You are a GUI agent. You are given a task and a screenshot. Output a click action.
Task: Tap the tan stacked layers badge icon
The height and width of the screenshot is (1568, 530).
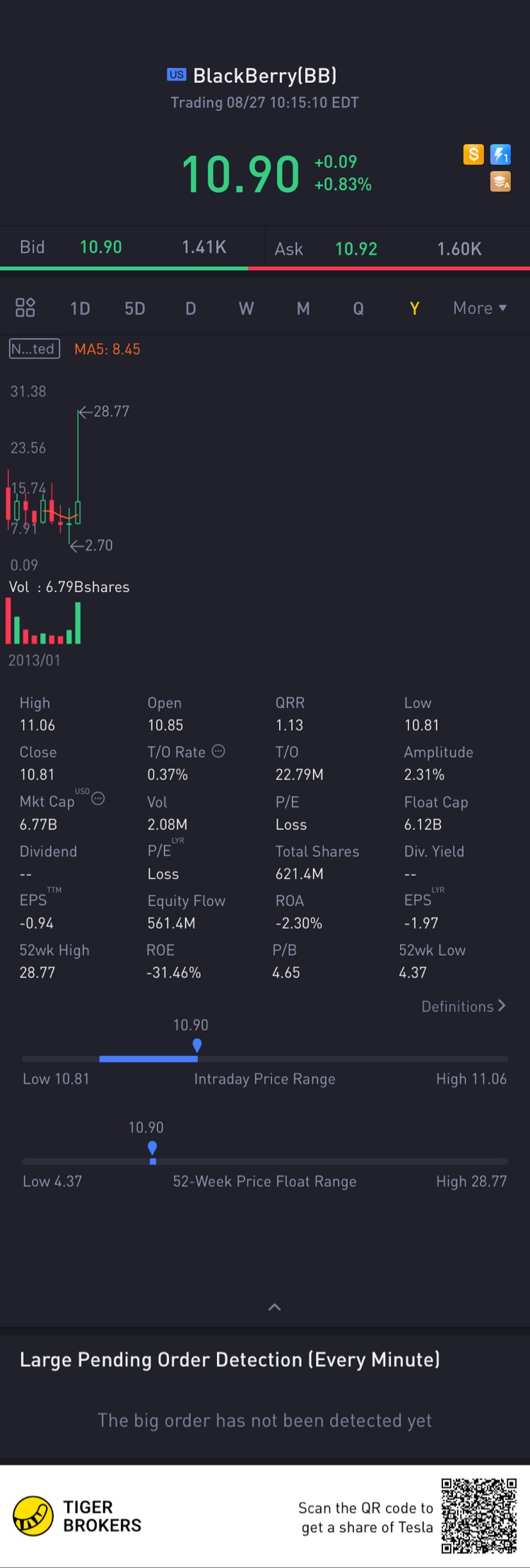pyautogui.click(x=500, y=182)
